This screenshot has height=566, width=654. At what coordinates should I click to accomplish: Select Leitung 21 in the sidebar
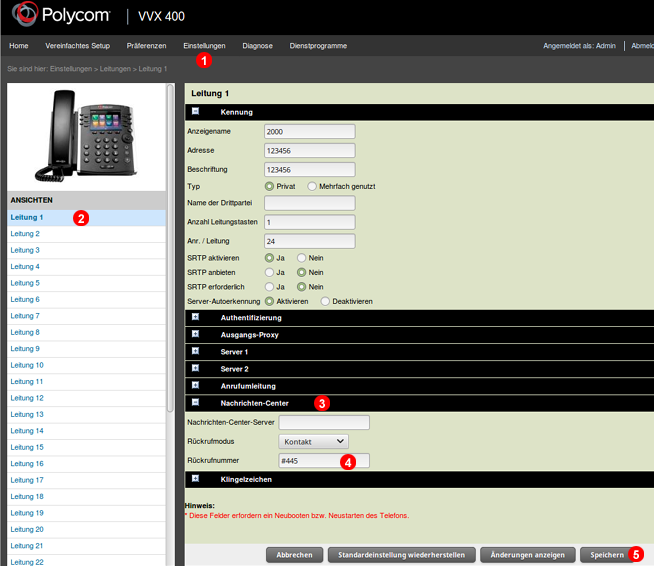coord(86,546)
